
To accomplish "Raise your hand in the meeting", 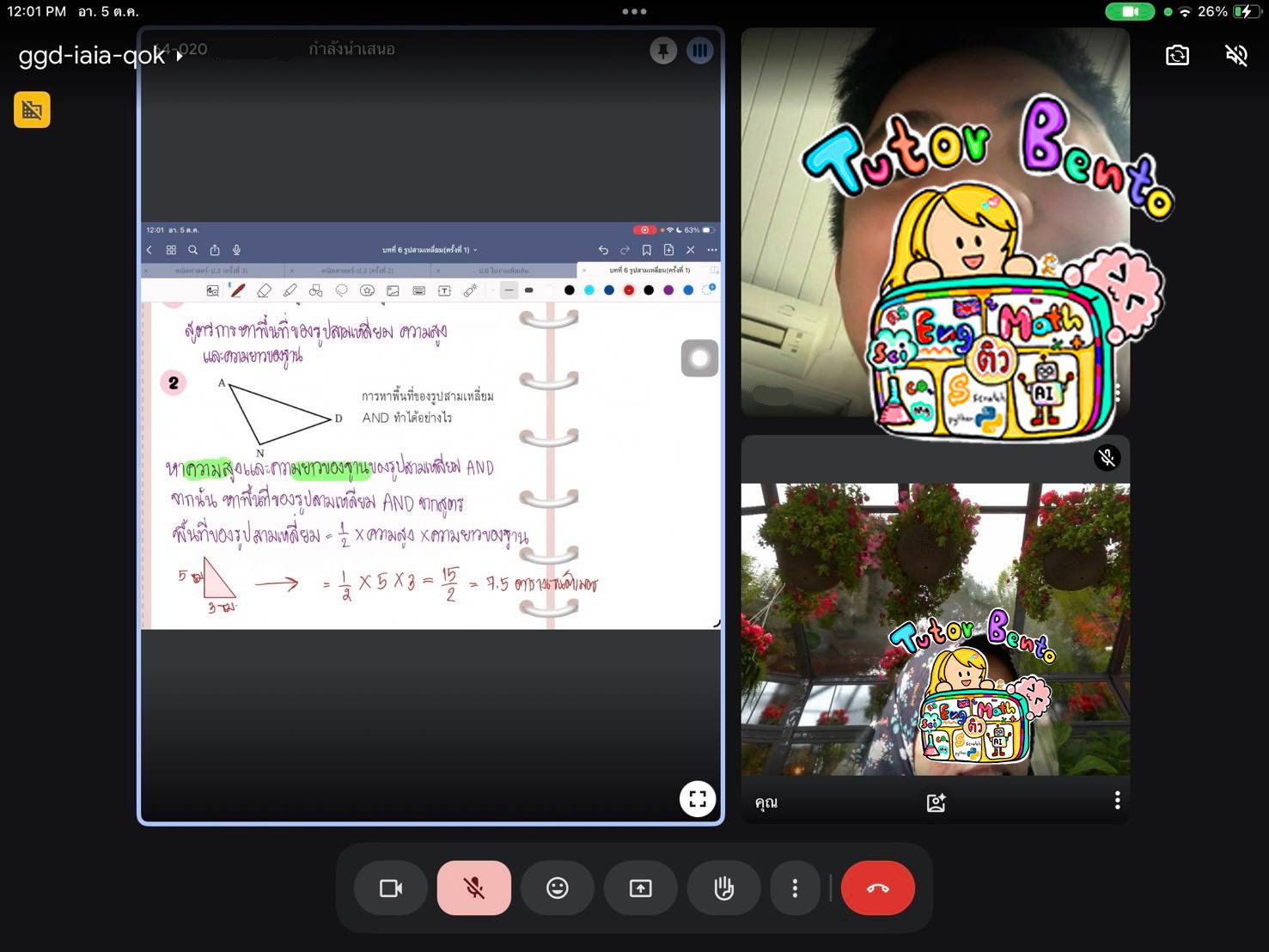I will click(x=723, y=888).
